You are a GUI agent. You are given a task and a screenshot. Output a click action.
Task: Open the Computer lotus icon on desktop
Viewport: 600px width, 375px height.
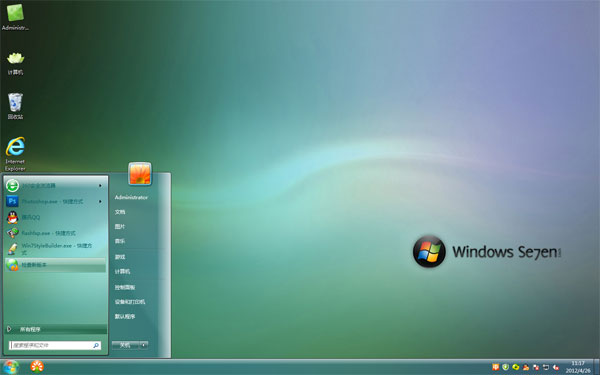tap(15, 62)
